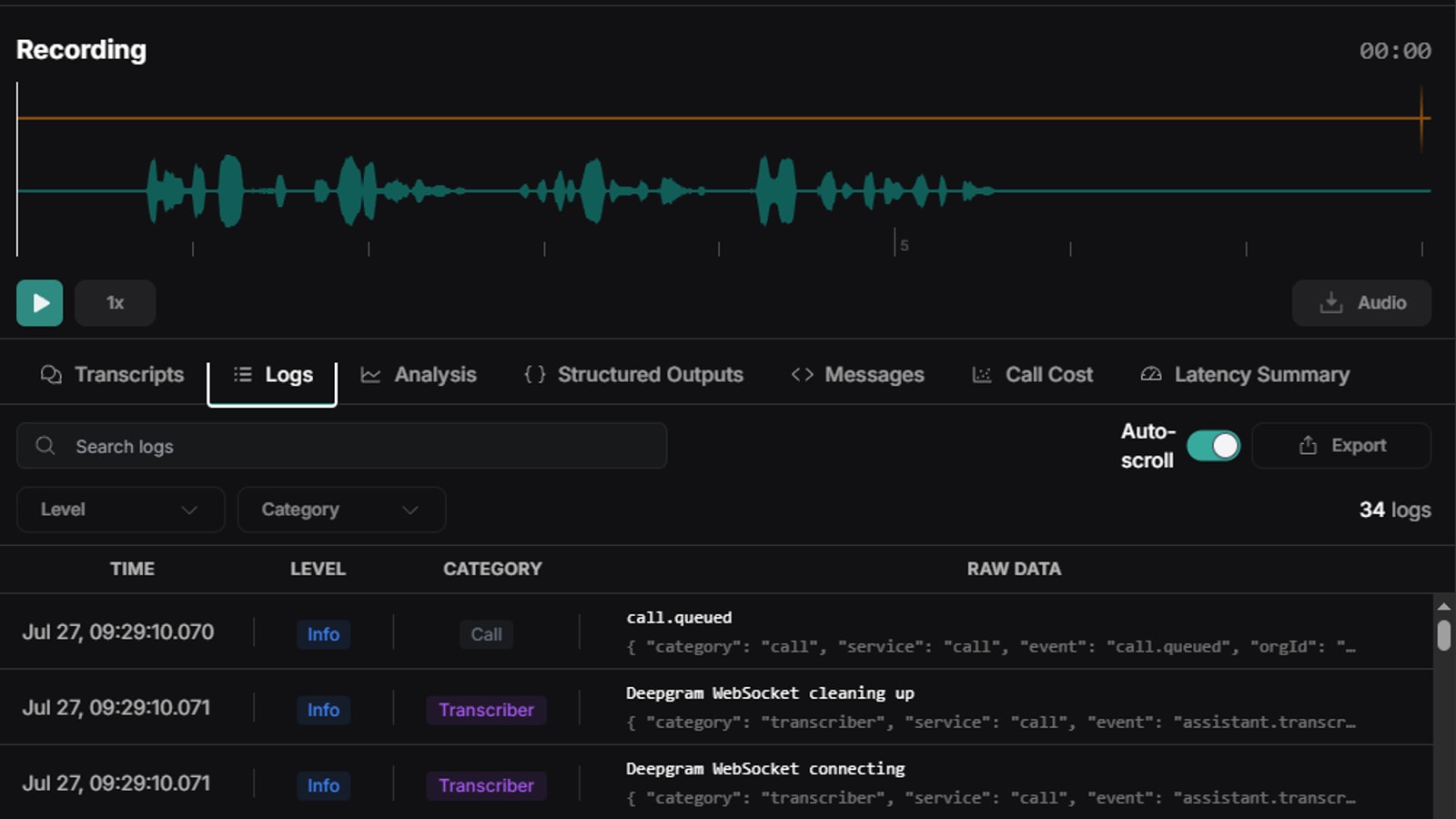Click the 00:00 recording timer
This screenshot has width=1456, height=819.
coord(1395,51)
